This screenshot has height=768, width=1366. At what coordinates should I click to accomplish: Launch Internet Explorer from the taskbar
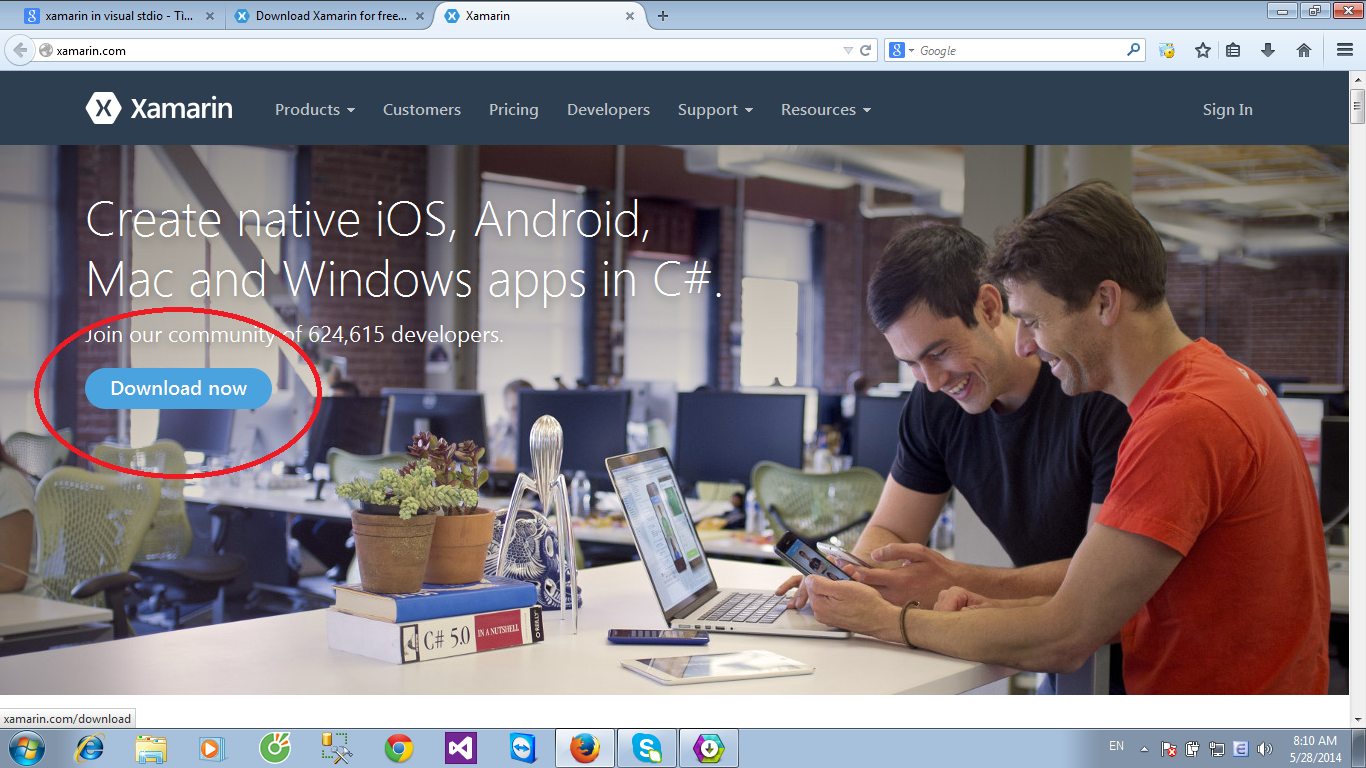(x=89, y=748)
